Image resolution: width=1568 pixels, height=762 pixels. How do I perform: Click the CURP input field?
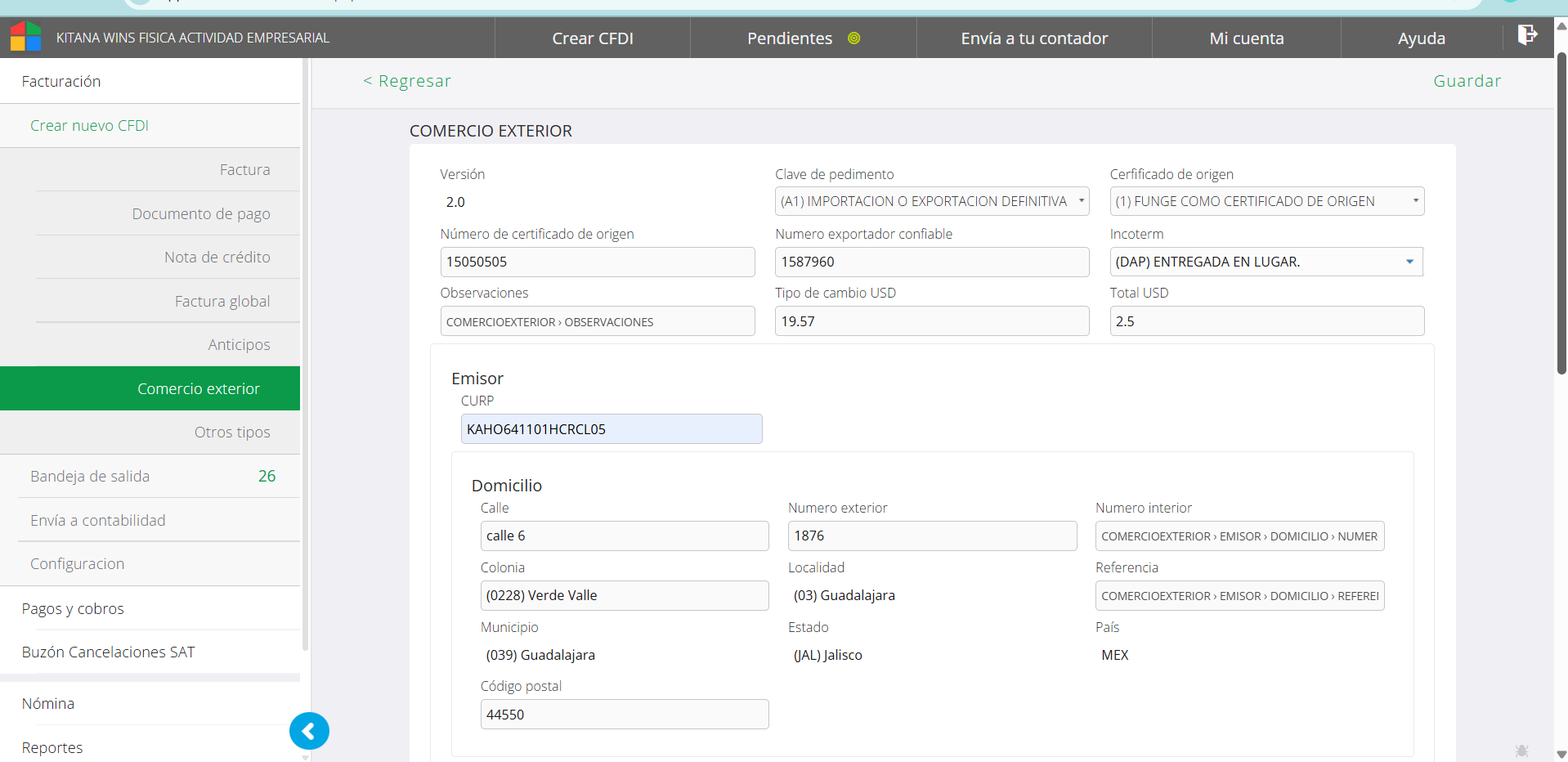click(611, 429)
